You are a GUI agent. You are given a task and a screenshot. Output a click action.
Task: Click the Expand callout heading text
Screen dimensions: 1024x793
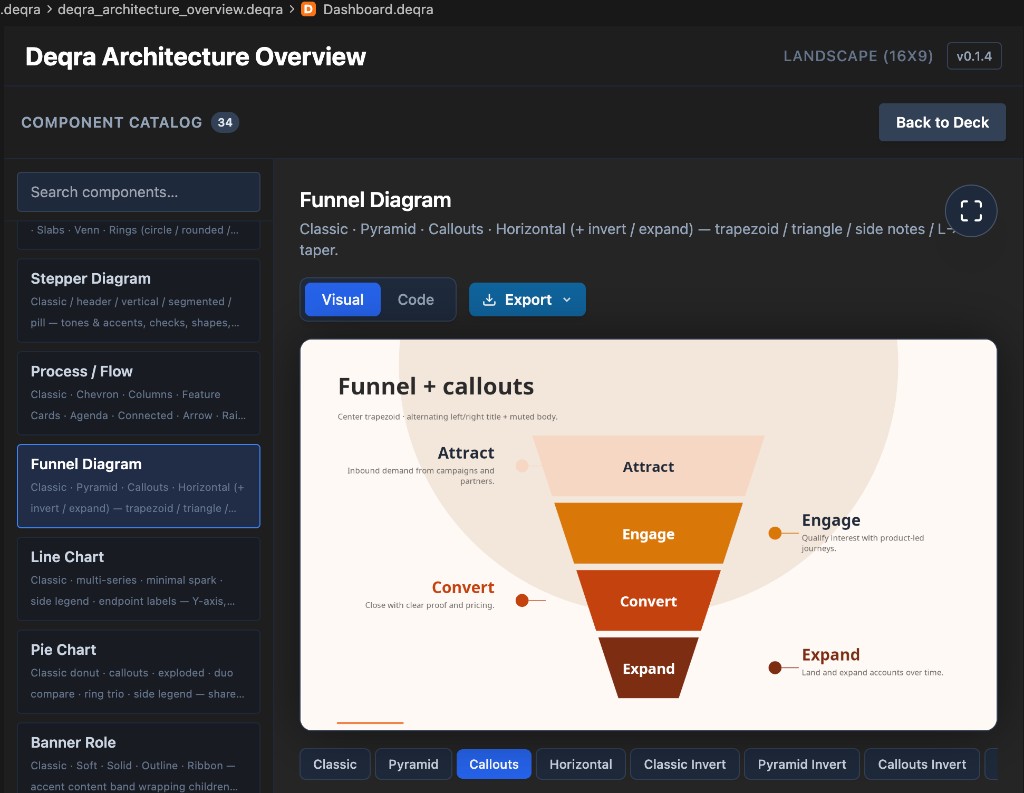[831, 655]
